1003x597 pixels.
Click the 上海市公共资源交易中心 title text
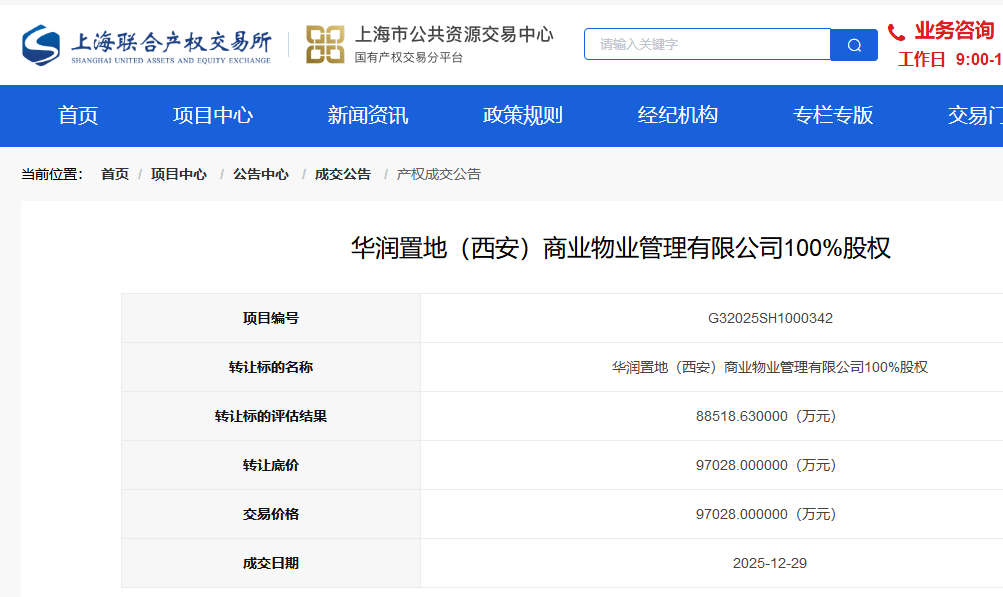[x=454, y=35]
